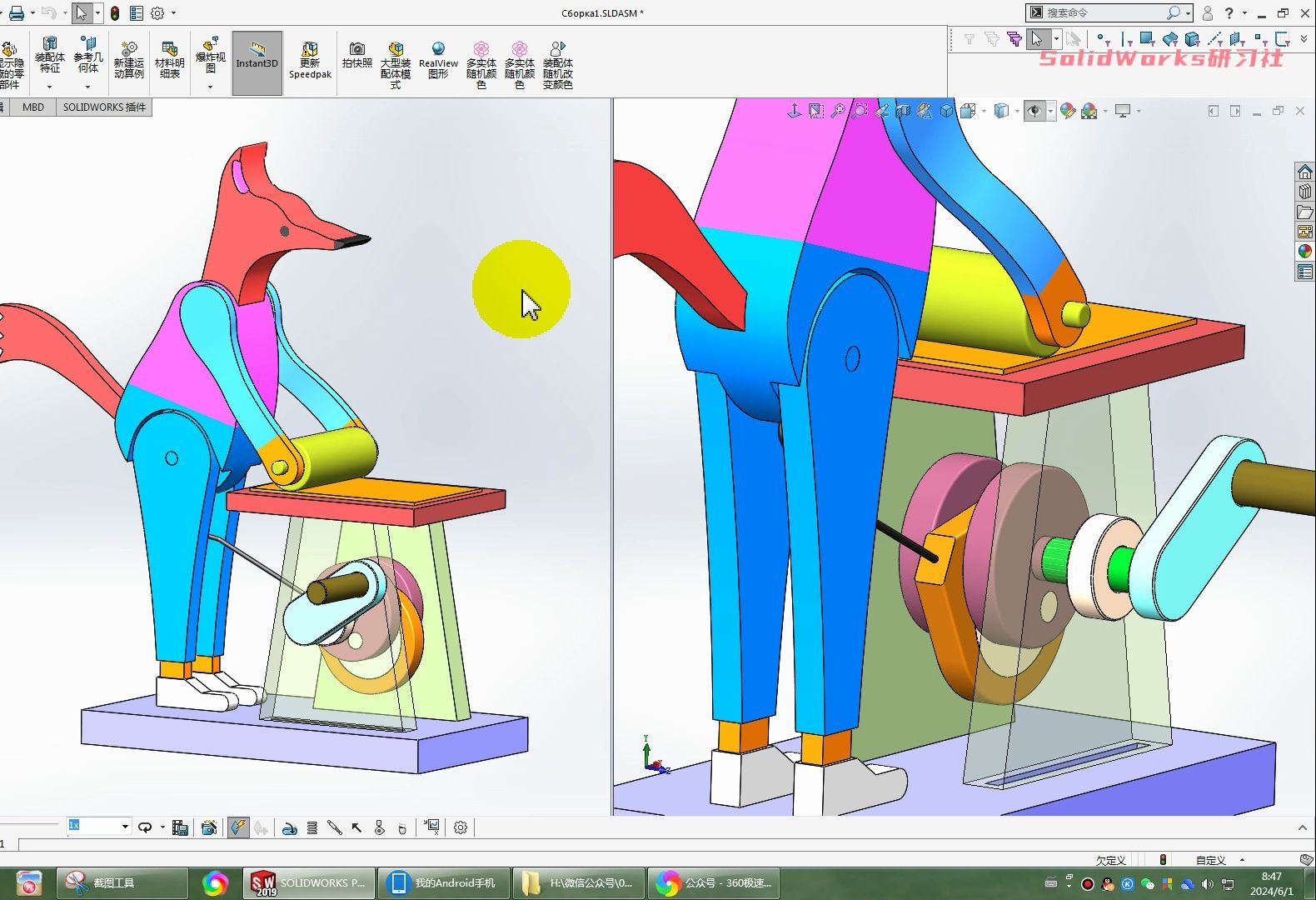
Task: Toggle 大型装配体模式 large assembly mode
Action: (x=396, y=65)
